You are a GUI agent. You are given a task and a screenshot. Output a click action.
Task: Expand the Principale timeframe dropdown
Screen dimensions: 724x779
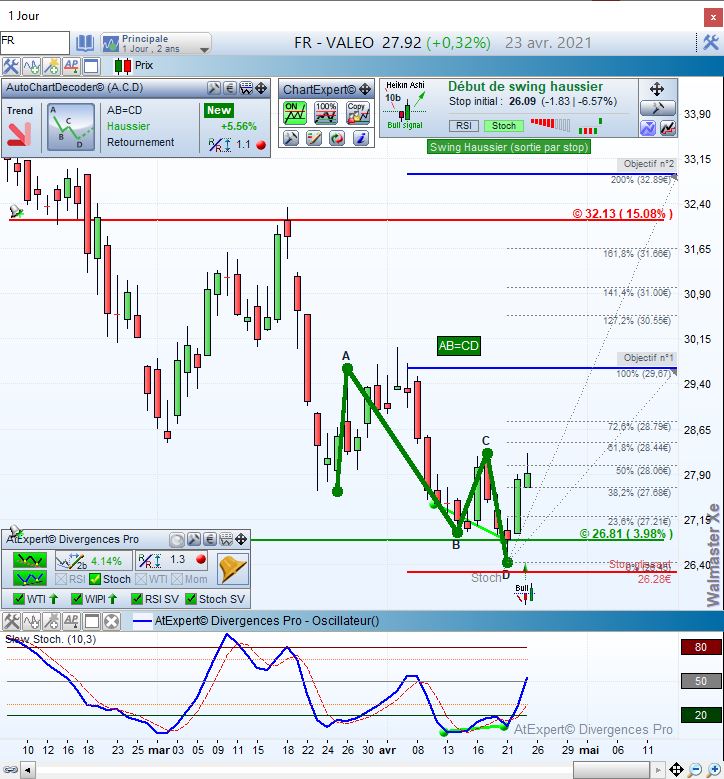point(157,44)
